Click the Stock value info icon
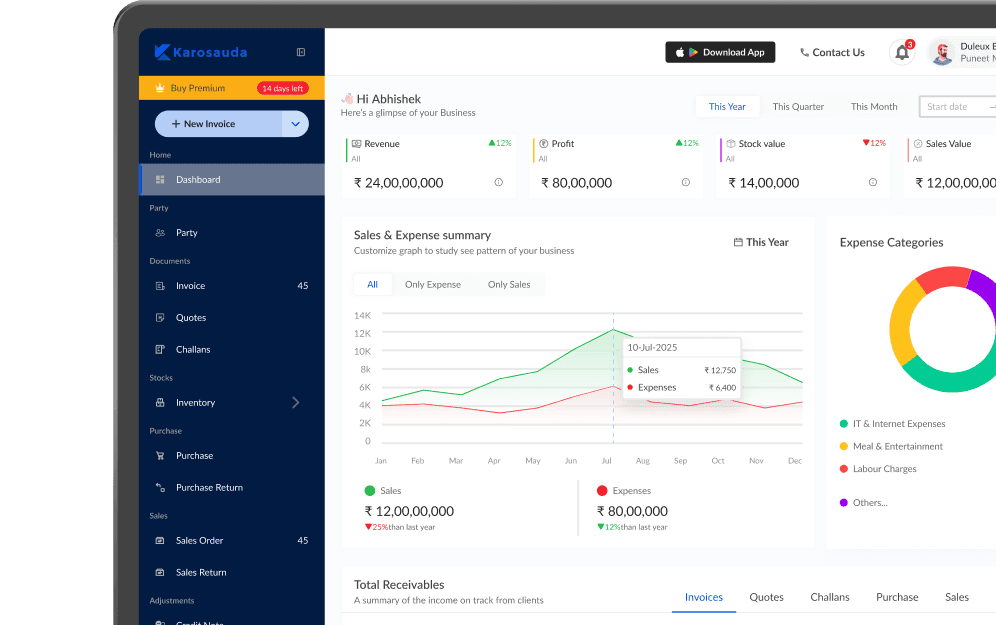The image size is (996, 625). click(x=872, y=182)
